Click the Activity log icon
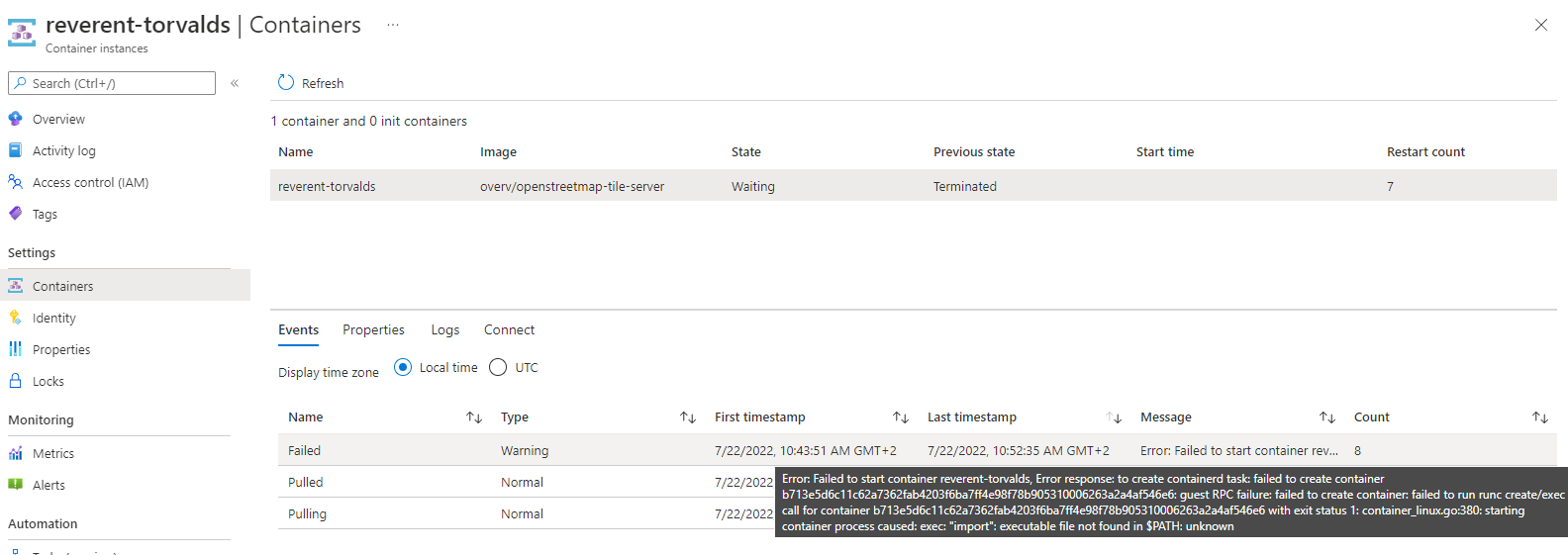Viewport: 1568px width, 555px height. point(15,150)
